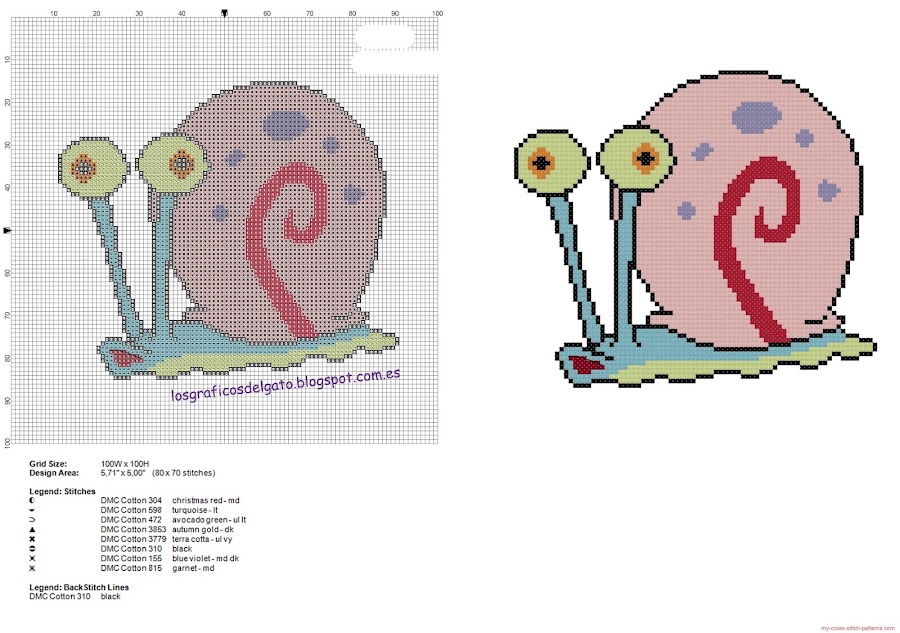Screen dimensions: 900x633
Task: Click the snail preview image on the right
Action: (x=695, y=231)
